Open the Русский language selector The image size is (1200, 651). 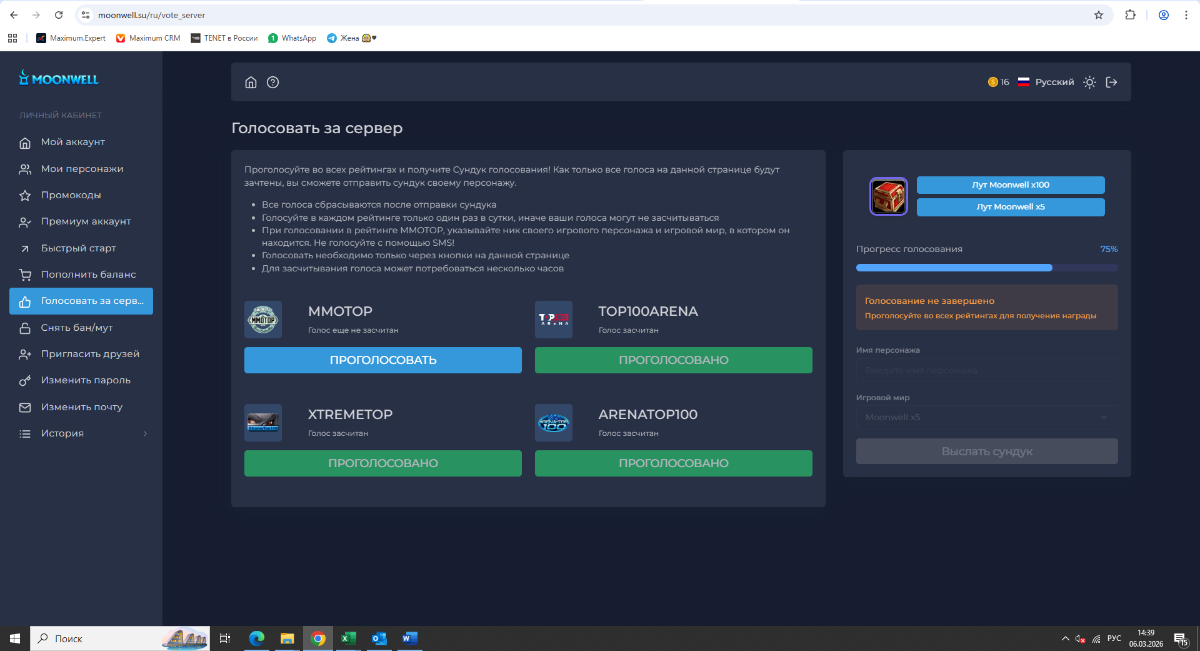(x=1046, y=82)
